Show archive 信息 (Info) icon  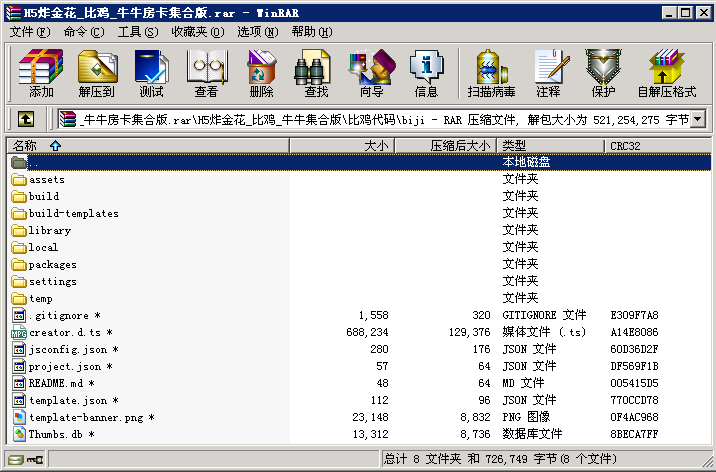tap(426, 73)
